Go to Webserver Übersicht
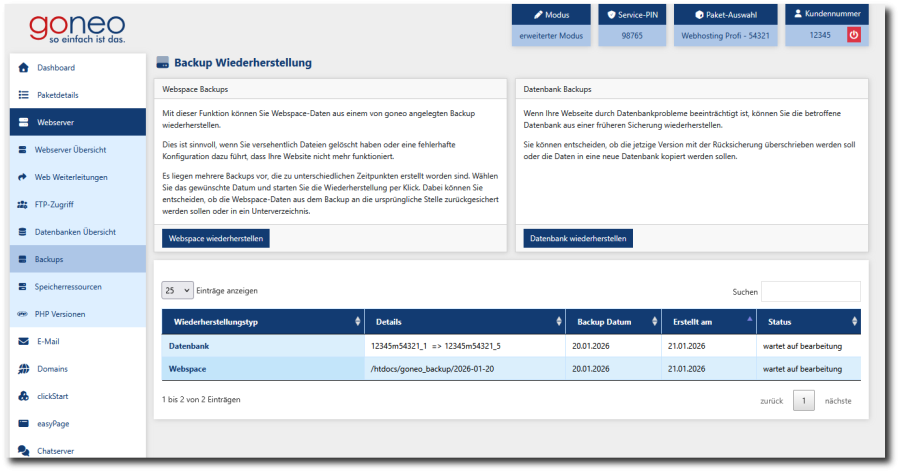This screenshot has height=472, width=900. pyautogui.click(x=77, y=150)
